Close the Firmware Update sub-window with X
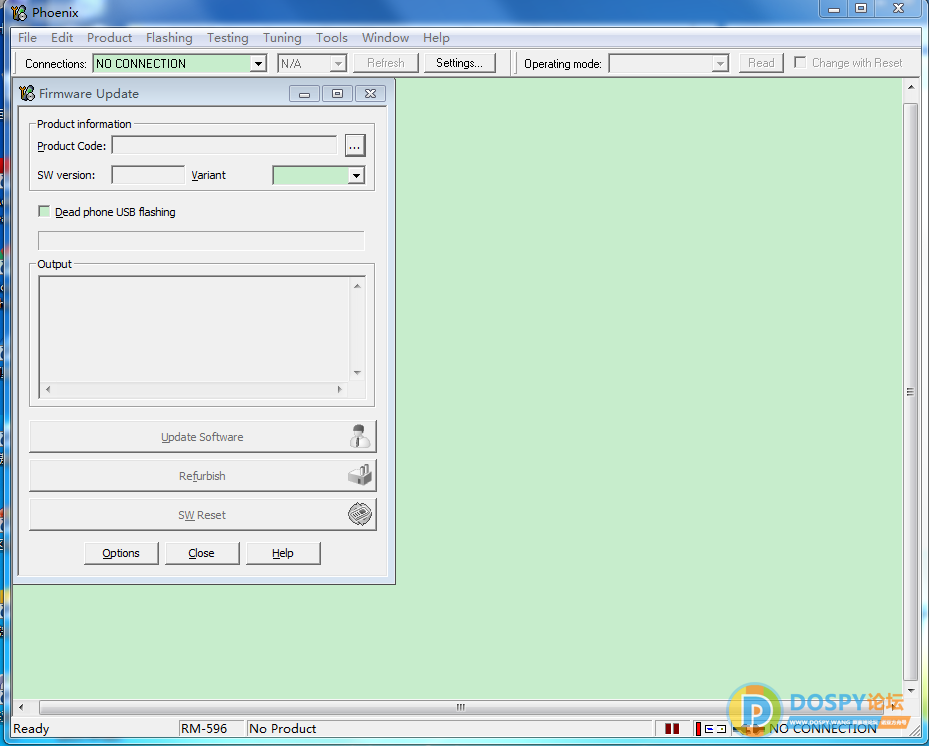929x746 pixels. tap(370, 94)
